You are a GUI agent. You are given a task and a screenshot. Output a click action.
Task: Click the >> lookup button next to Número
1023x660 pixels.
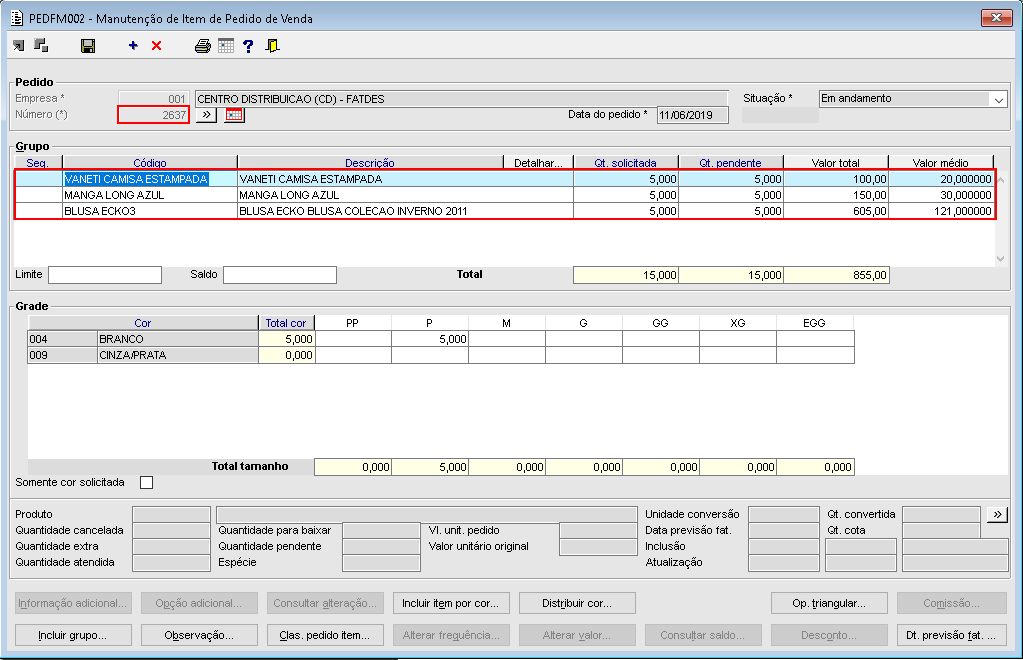[x=206, y=115]
